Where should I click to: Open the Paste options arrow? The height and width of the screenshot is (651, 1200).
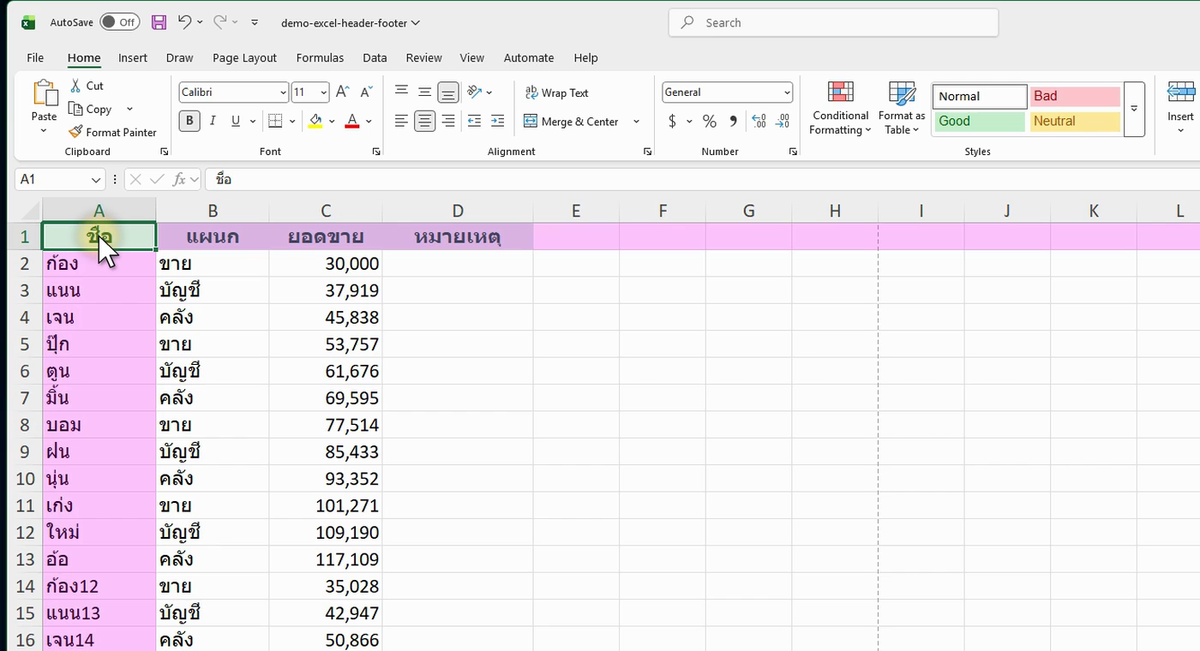[x=44, y=131]
